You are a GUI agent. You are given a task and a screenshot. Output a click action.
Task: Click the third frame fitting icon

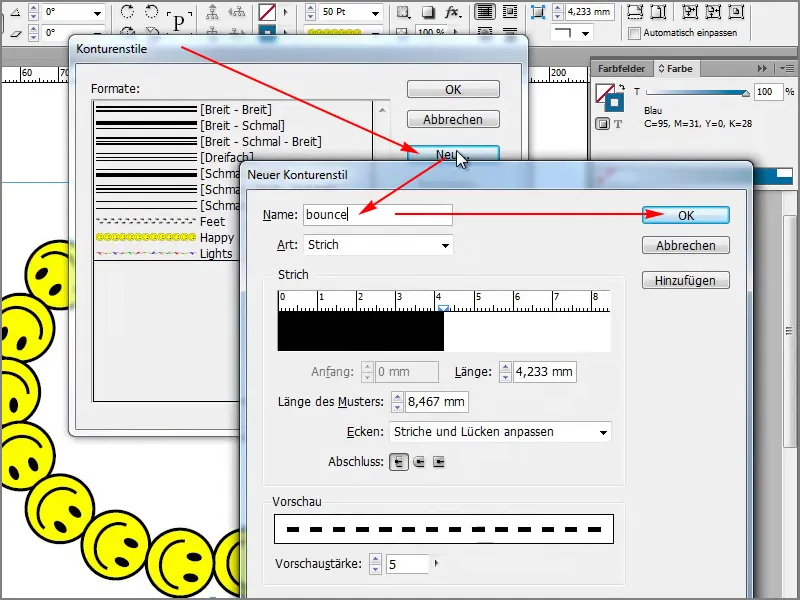pyautogui.click(x=689, y=11)
